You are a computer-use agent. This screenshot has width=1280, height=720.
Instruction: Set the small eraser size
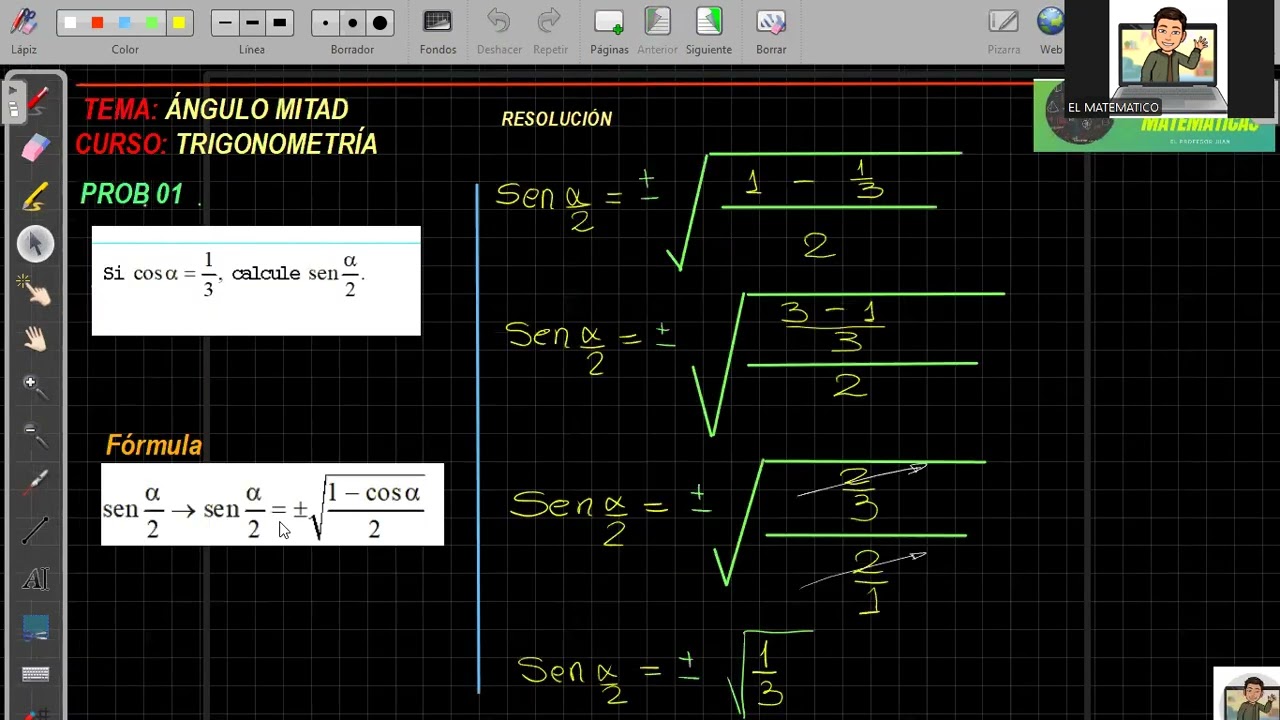click(x=325, y=23)
